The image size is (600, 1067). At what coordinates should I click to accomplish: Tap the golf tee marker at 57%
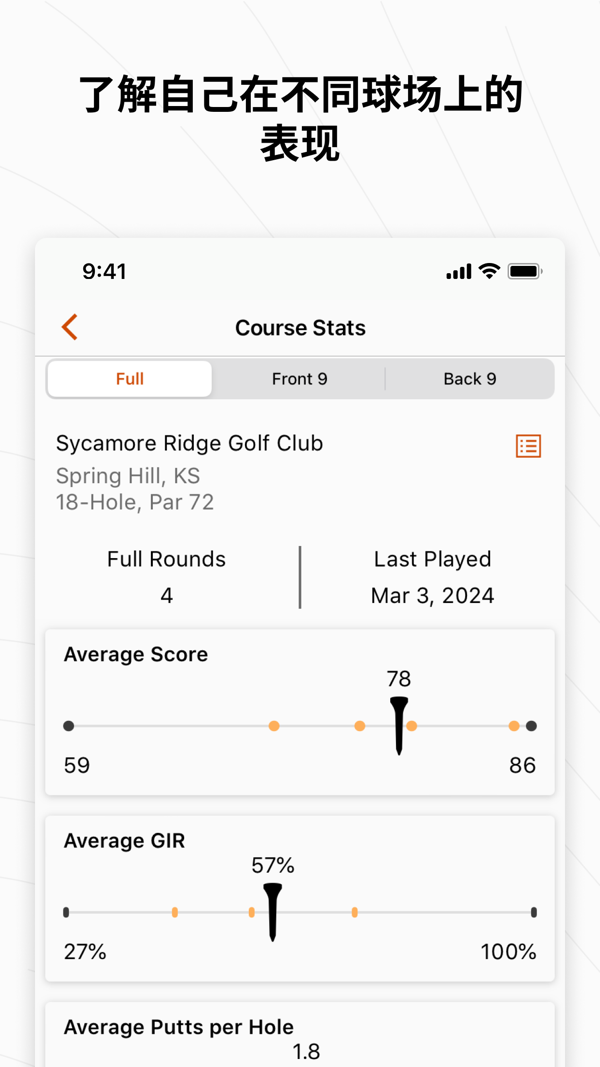click(x=272, y=910)
